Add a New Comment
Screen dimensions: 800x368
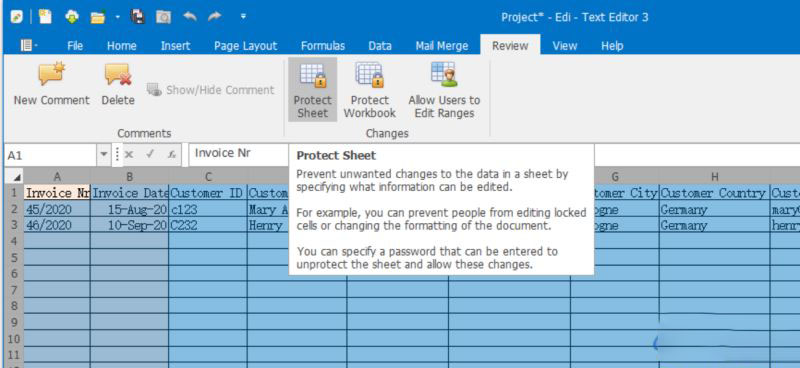pos(52,85)
